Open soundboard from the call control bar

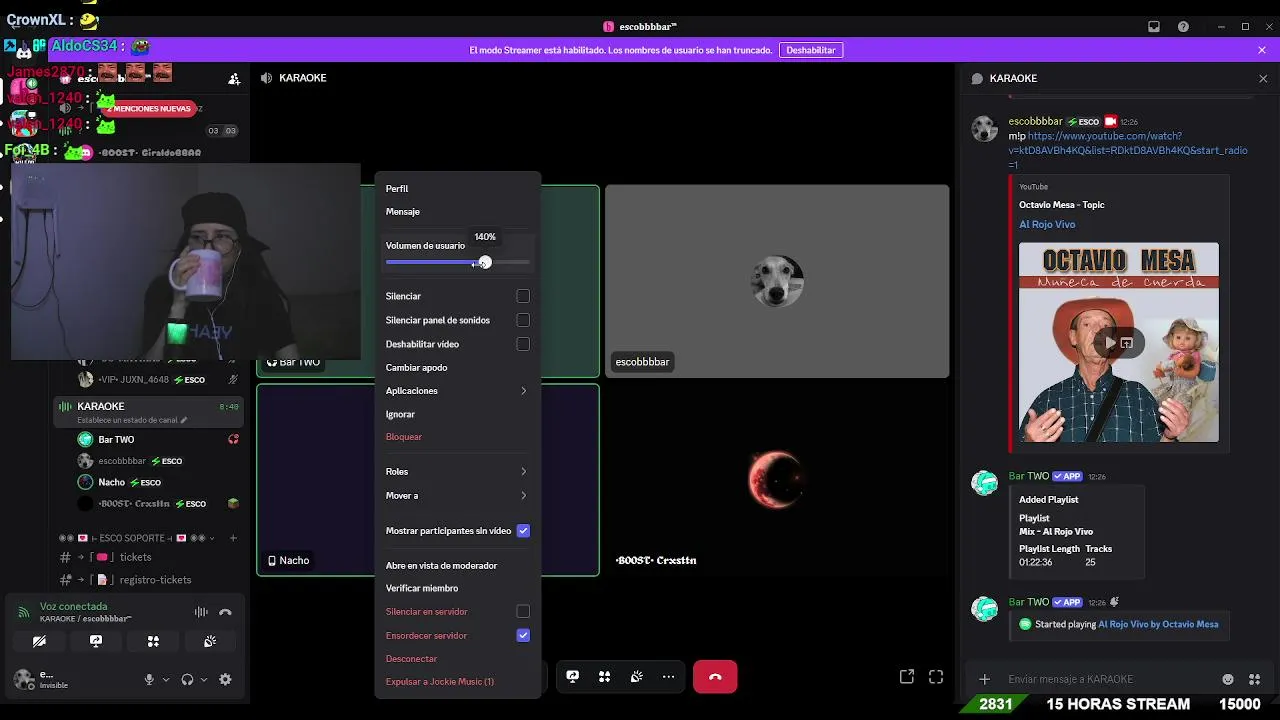point(636,677)
